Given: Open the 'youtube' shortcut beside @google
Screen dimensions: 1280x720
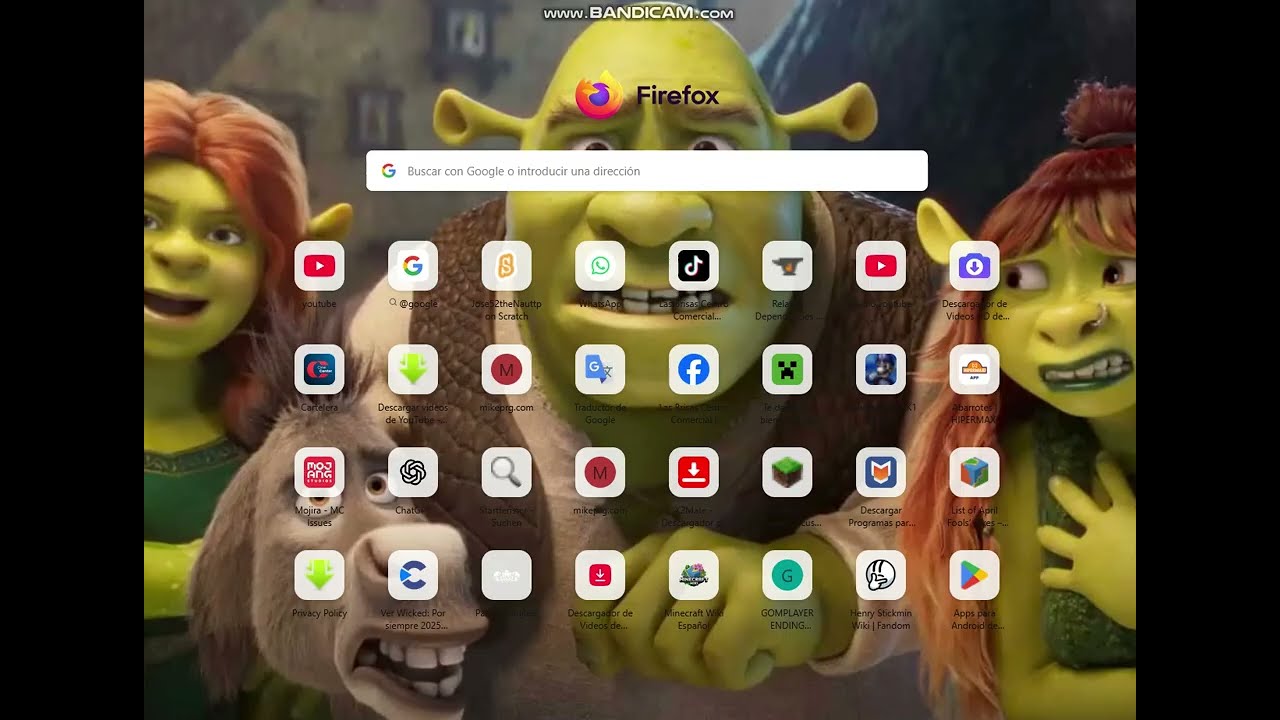Looking at the screenshot, I should click(x=319, y=266).
